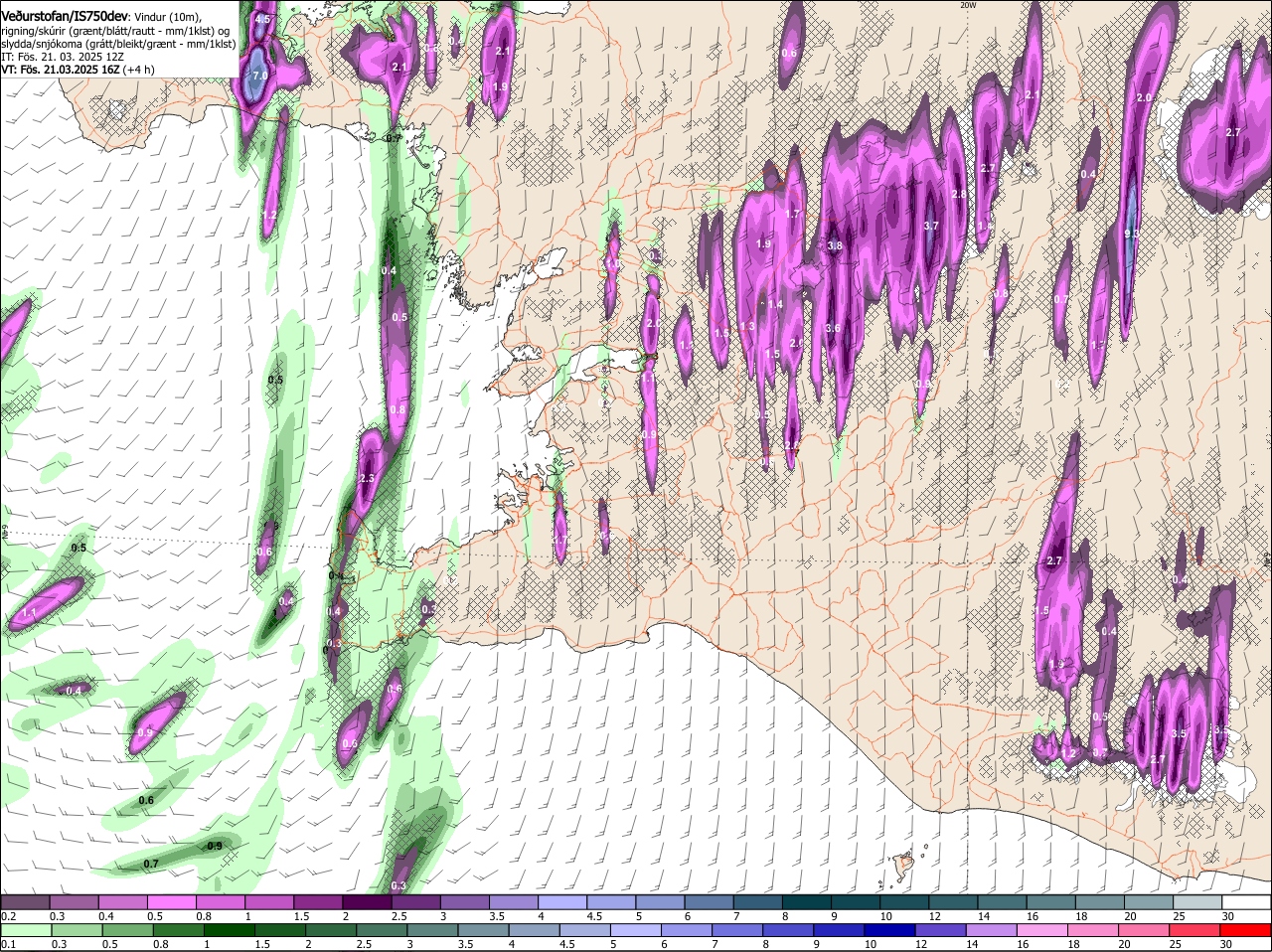Image resolution: width=1272 pixels, height=952 pixels.
Task: Select the dark purple upper swatch labeled 2
Action: [367, 901]
